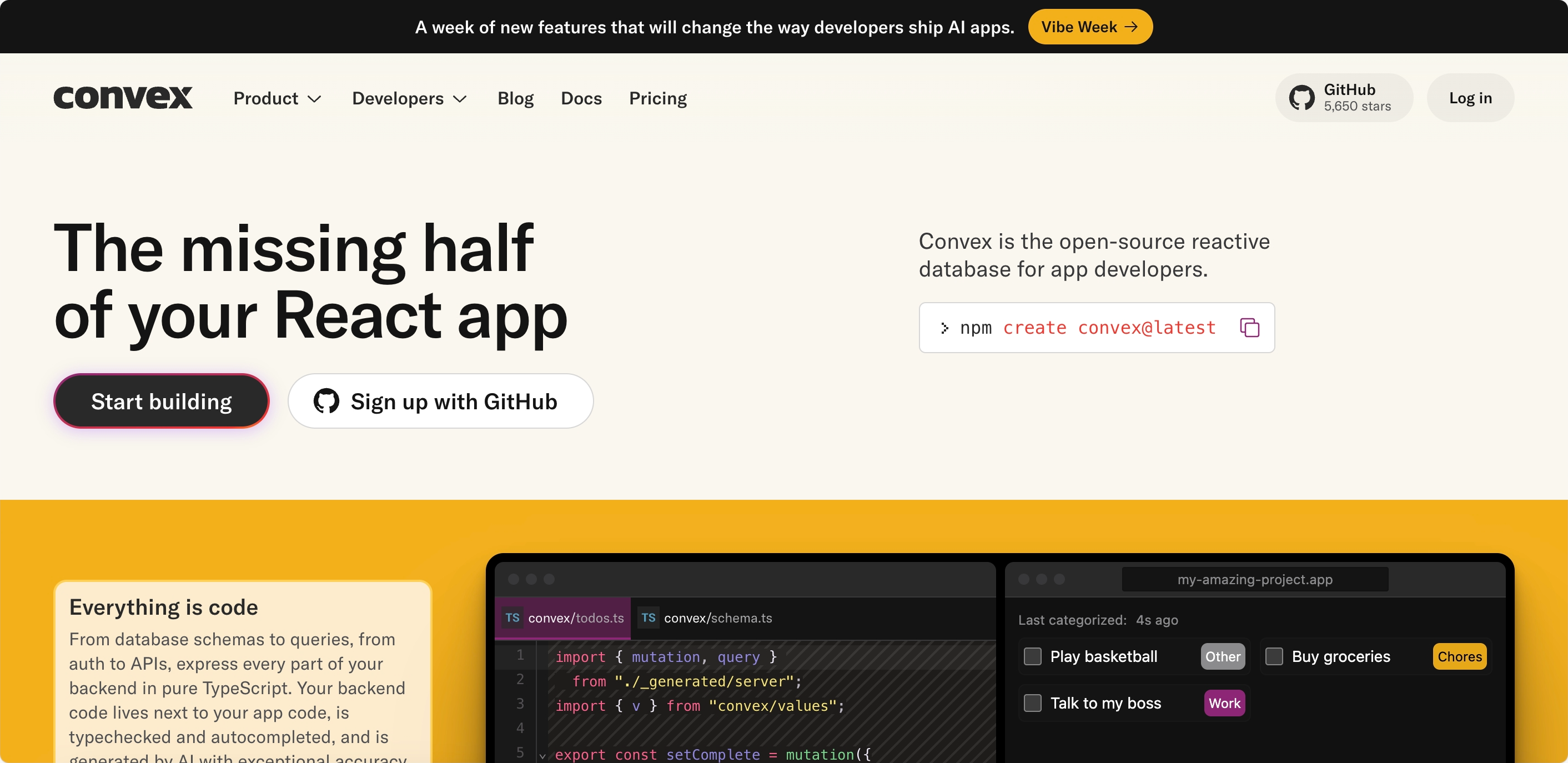Click Sign up with GitHub
The width and height of the screenshot is (1568, 763).
441,401
